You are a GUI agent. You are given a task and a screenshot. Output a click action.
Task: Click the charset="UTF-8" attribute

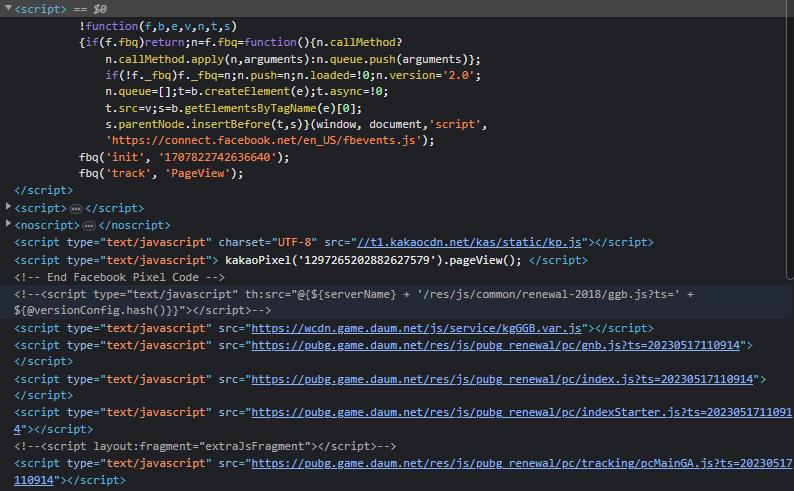[268, 242]
